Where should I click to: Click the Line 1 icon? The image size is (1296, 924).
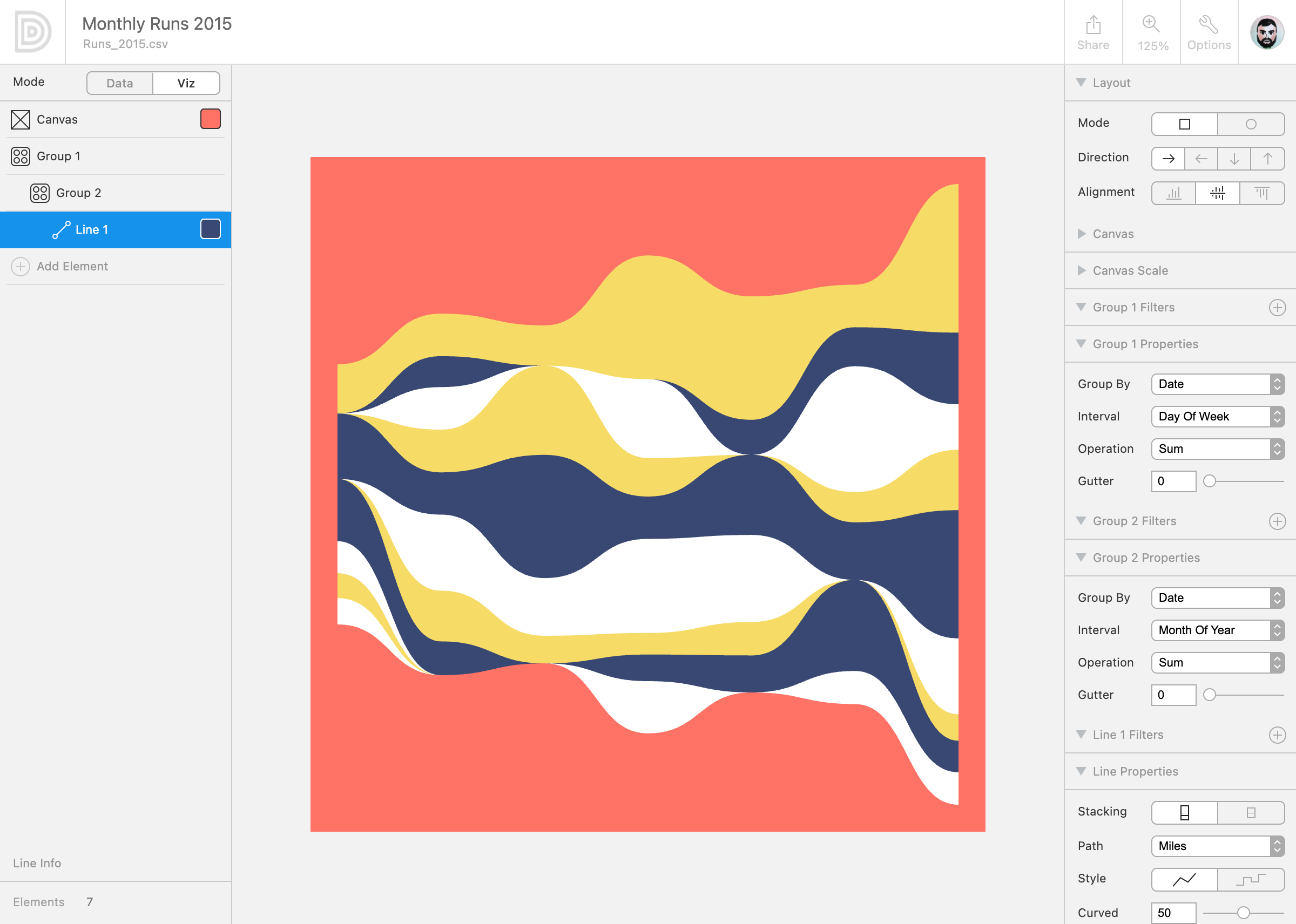click(61, 229)
